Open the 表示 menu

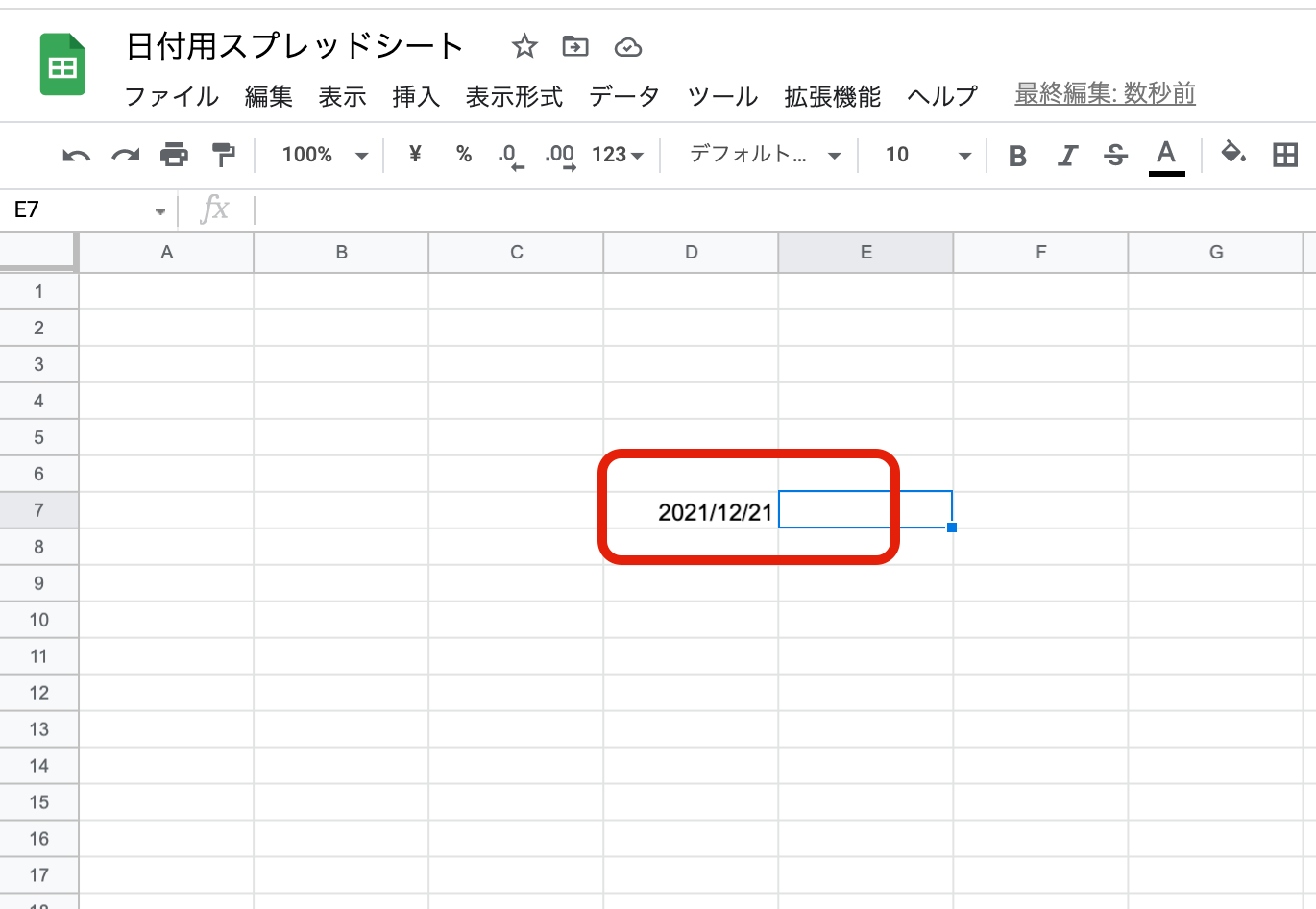click(x=343, y=96)
